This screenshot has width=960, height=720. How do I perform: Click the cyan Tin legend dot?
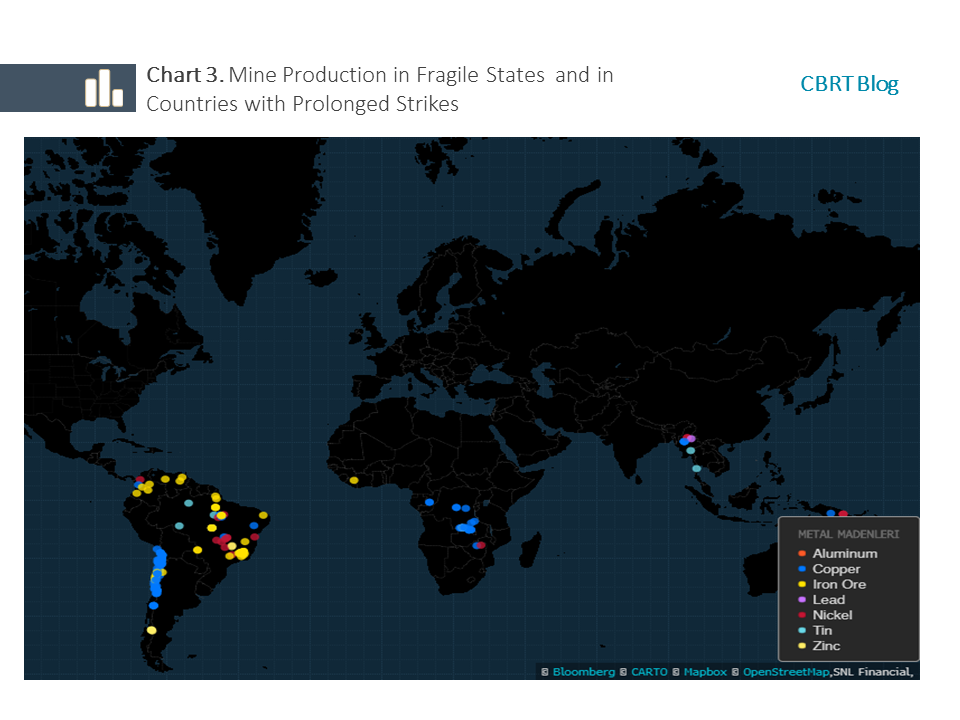coord(800,630)
